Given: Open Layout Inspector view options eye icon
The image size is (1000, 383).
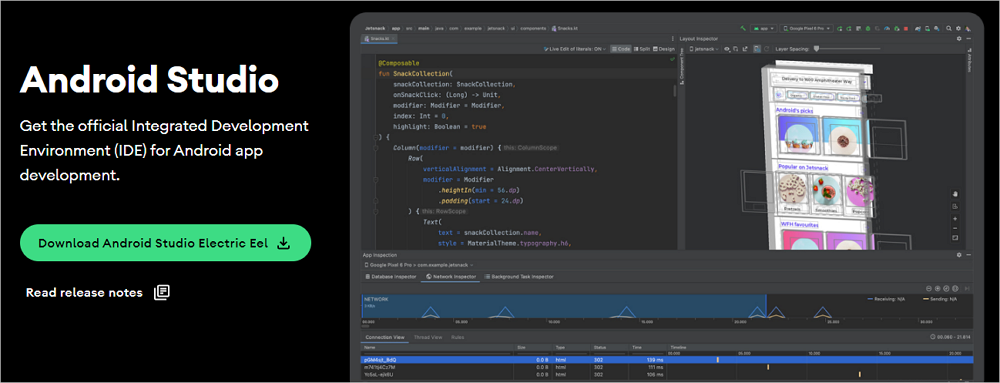Looking at the screenshot, I should click(x=727, y=49).
